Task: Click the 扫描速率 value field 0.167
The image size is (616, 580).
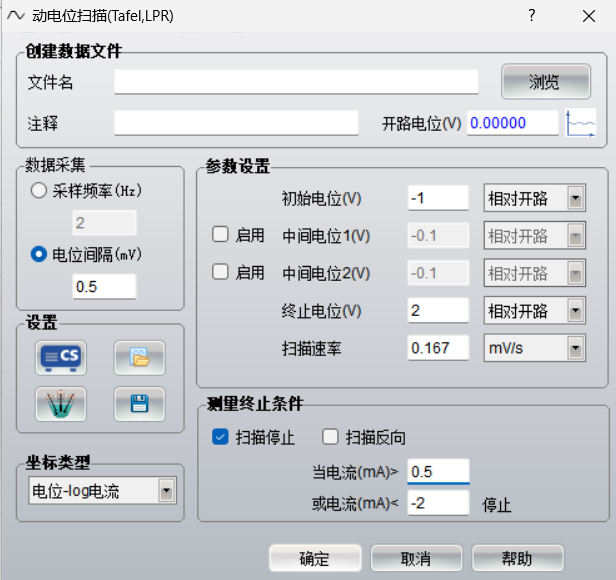Action: click(438, 348)
